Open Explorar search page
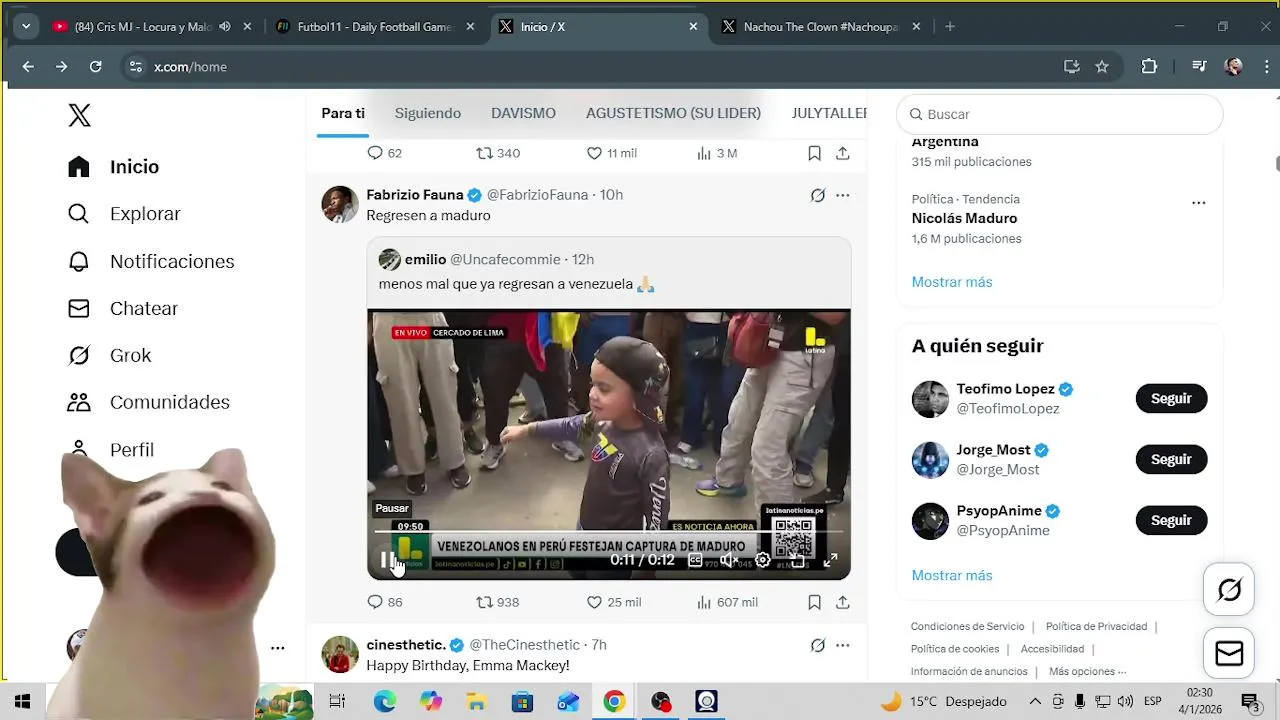Screen dimensions: 1280x720 124,214
